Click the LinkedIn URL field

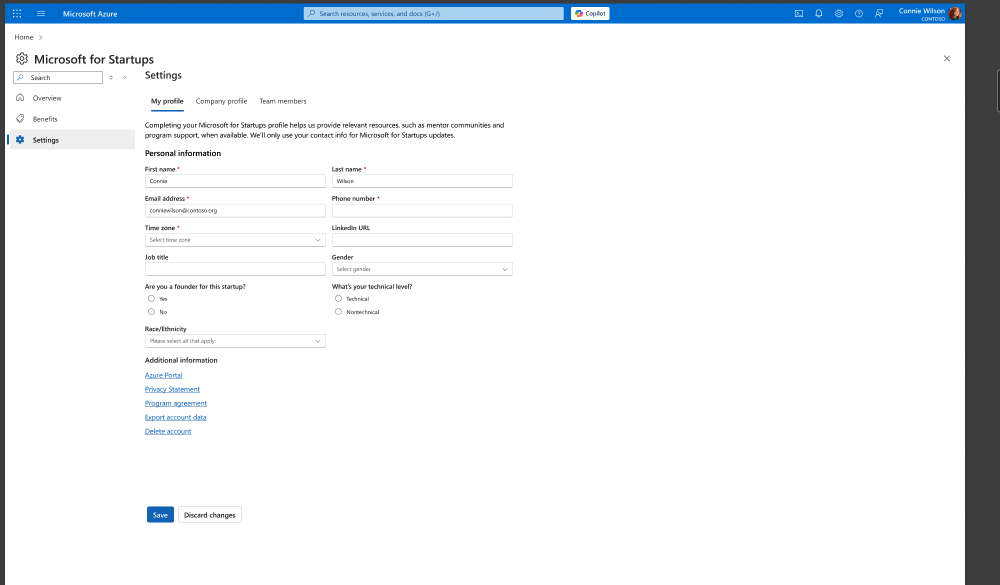422,240
